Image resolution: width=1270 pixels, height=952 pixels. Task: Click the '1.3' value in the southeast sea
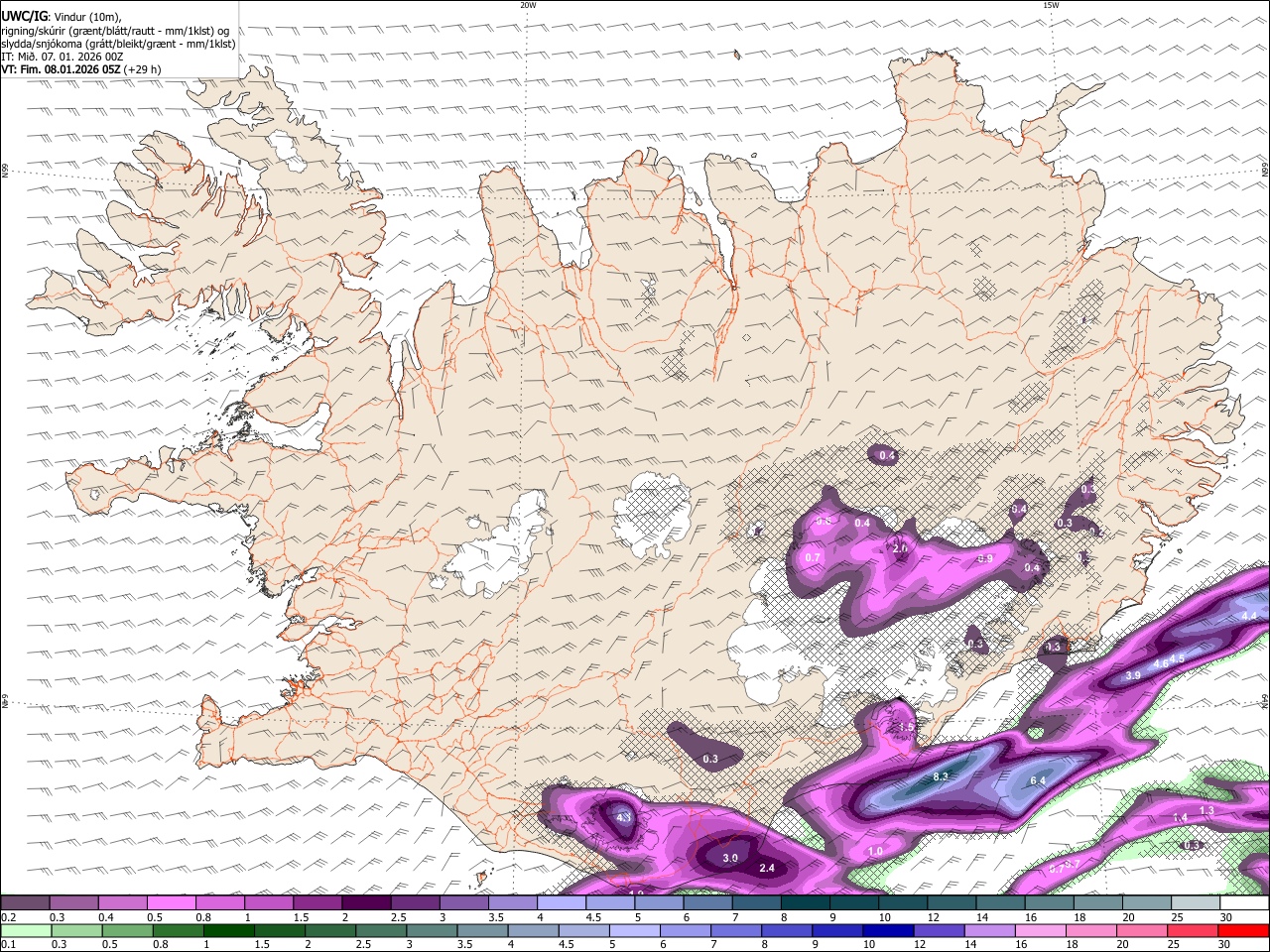coord(1206,811)
